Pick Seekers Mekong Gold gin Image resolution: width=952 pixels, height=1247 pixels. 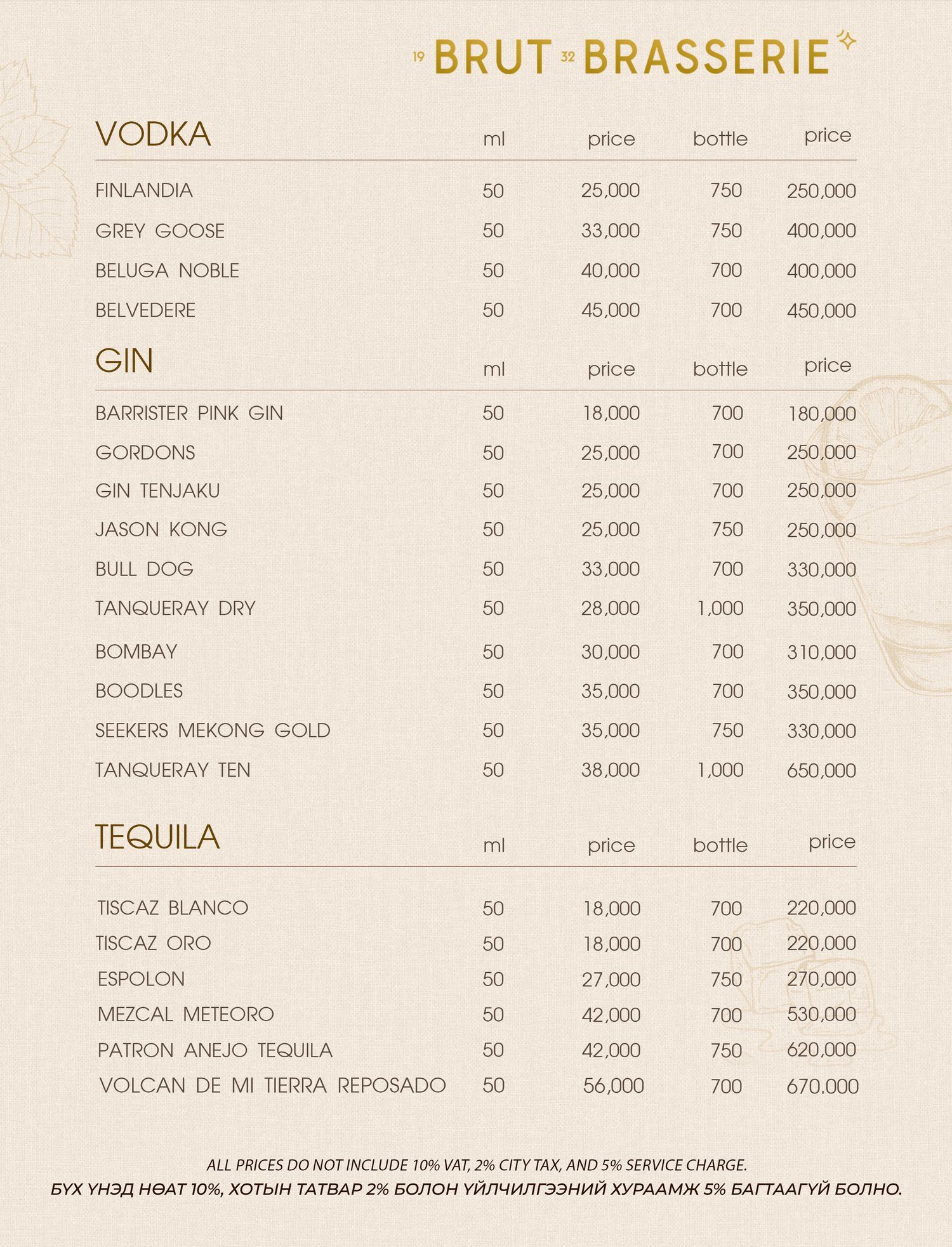(213, 730)
